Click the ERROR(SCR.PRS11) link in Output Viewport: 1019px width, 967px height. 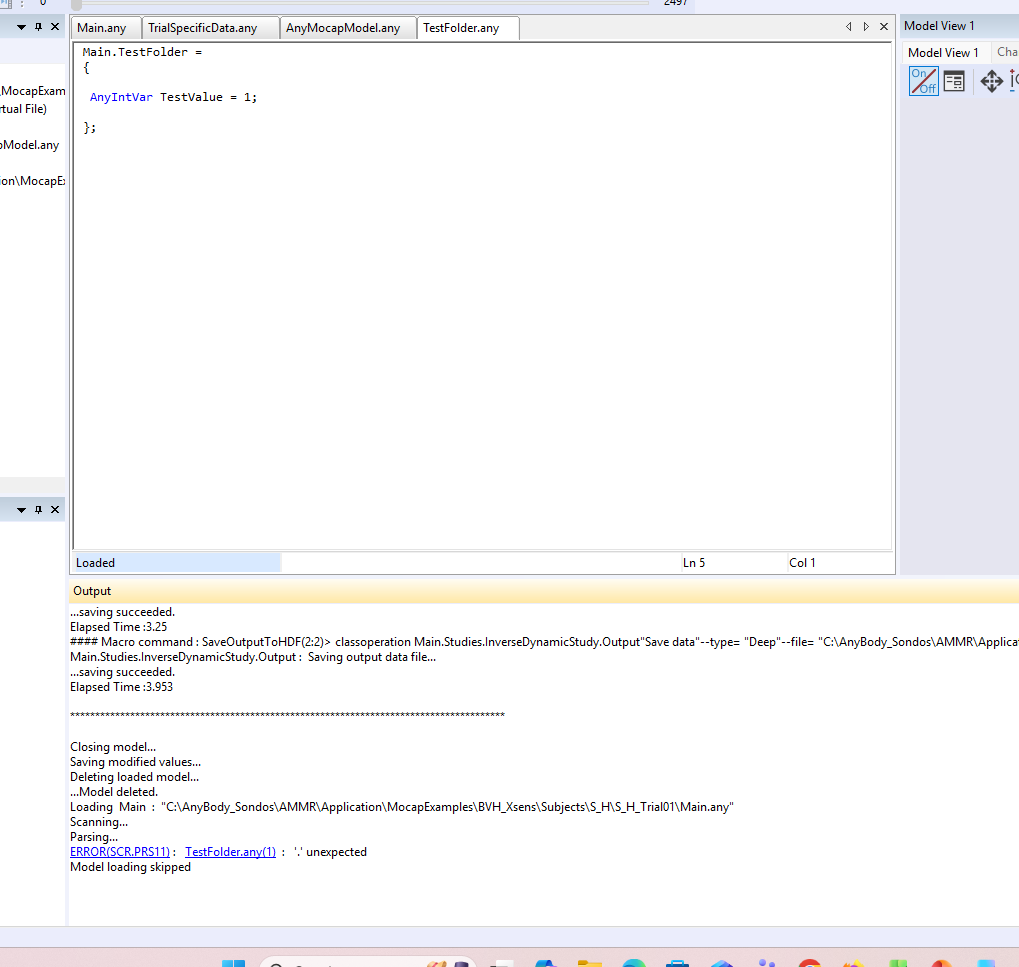coord(116,852)
